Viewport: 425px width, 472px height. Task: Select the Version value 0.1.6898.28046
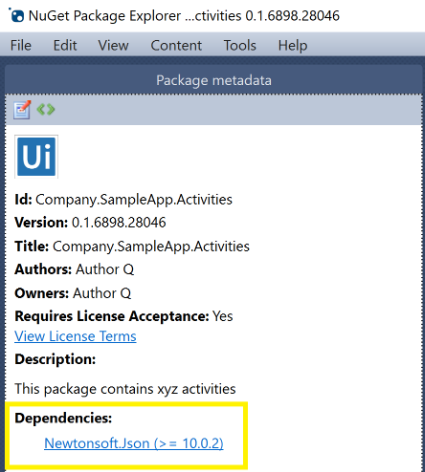[119, 223]
